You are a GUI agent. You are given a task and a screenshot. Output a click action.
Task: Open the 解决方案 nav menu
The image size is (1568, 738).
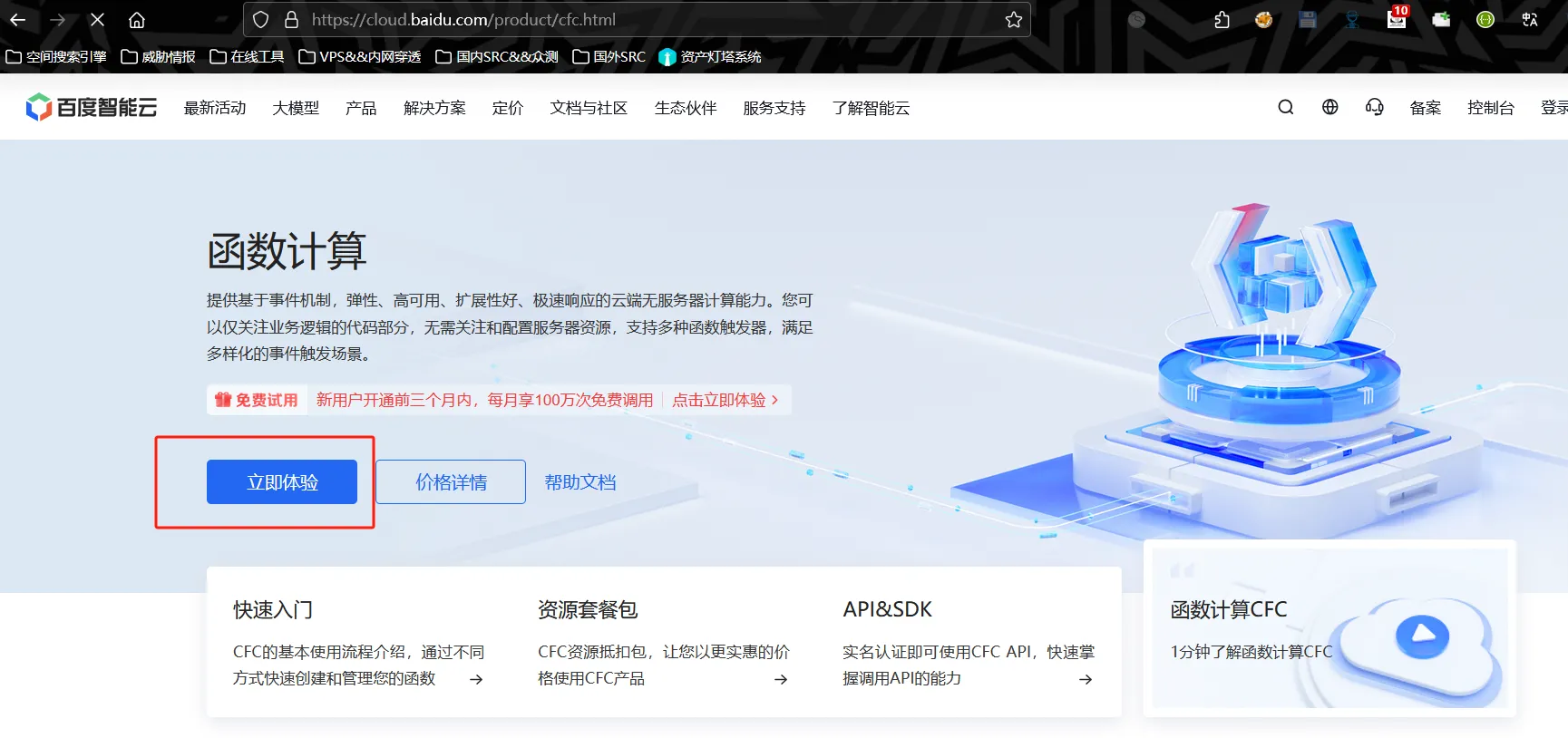(x=434, y=108)
